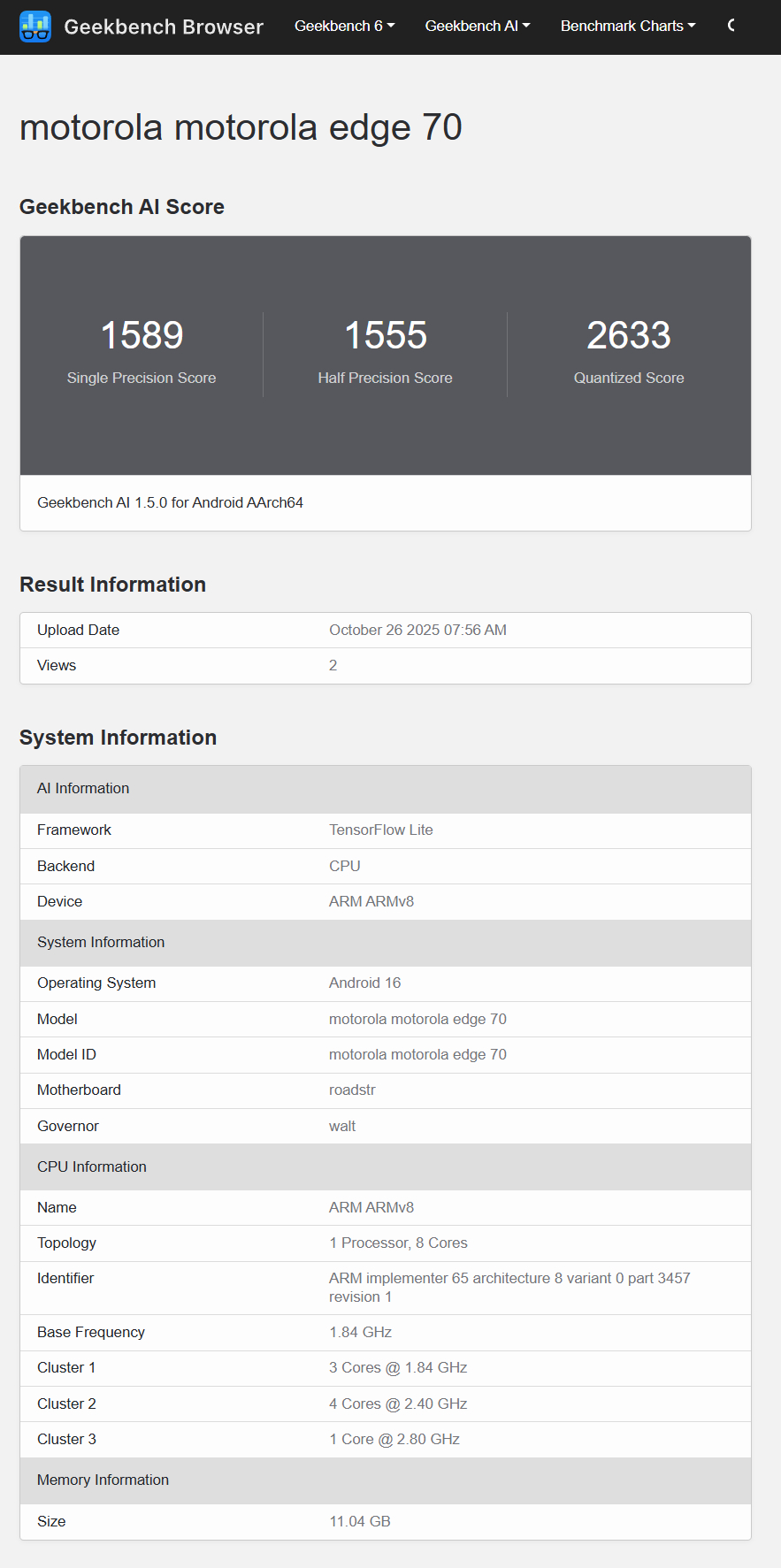
Task: Select the memory size 11.04 GB value
Action: [x=360, y=1521]
